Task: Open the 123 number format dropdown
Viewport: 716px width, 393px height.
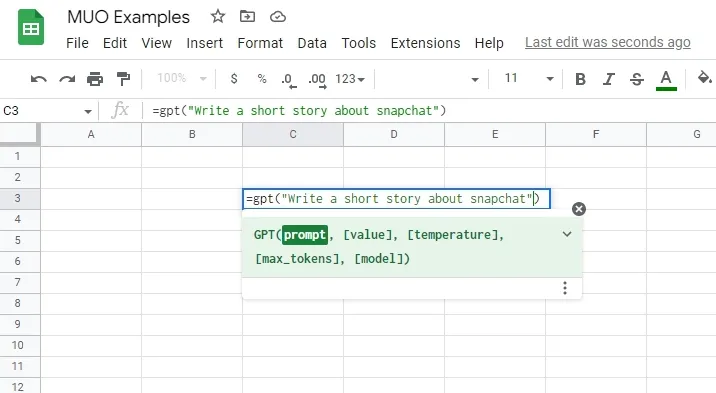Action: coord(350,79)
